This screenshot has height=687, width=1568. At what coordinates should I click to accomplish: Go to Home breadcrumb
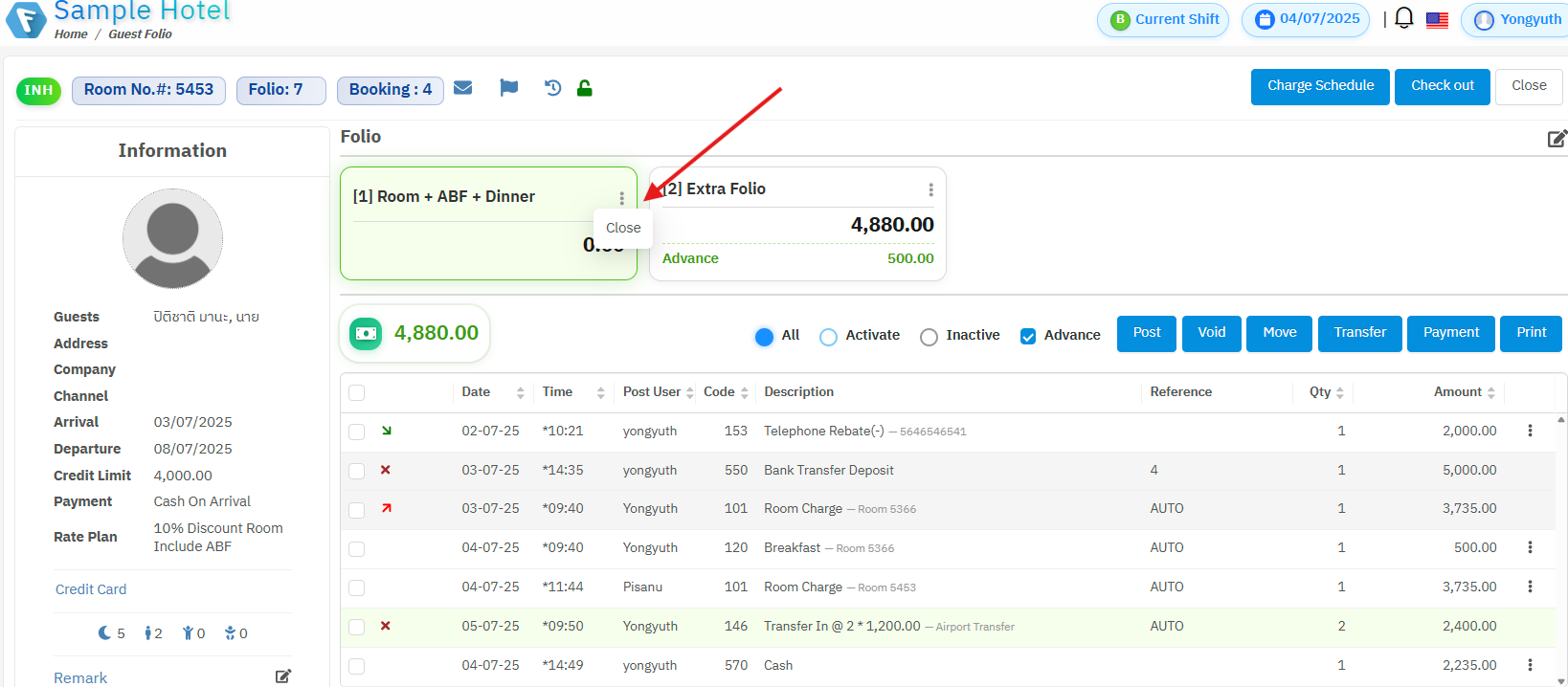click(71, 33)
